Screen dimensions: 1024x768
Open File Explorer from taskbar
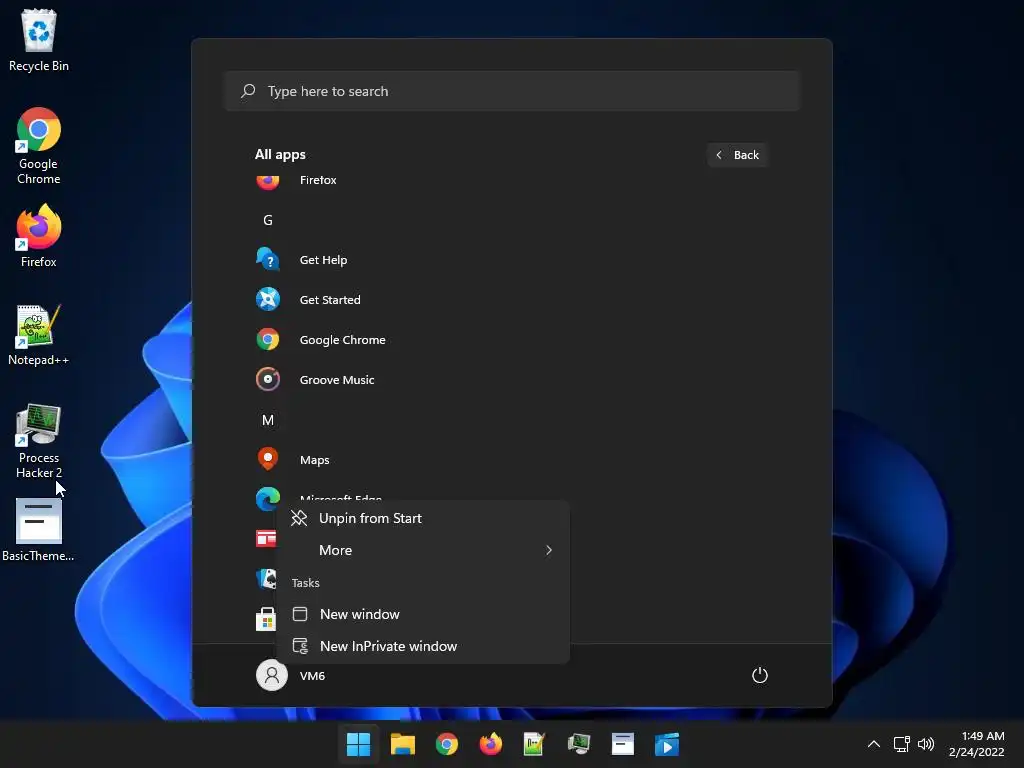[403, 744]
